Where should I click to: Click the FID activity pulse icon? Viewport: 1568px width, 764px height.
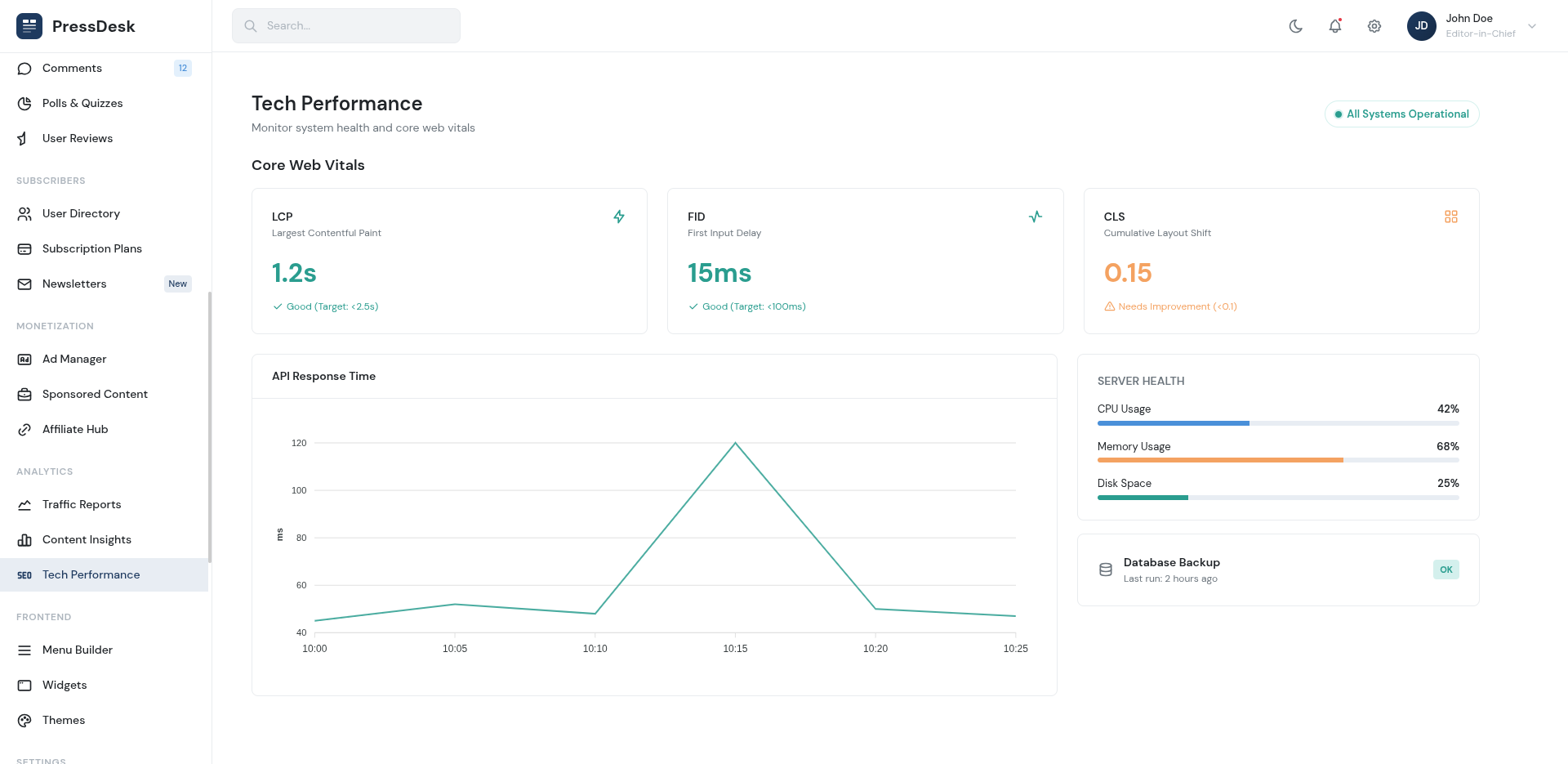(1035, 217)
